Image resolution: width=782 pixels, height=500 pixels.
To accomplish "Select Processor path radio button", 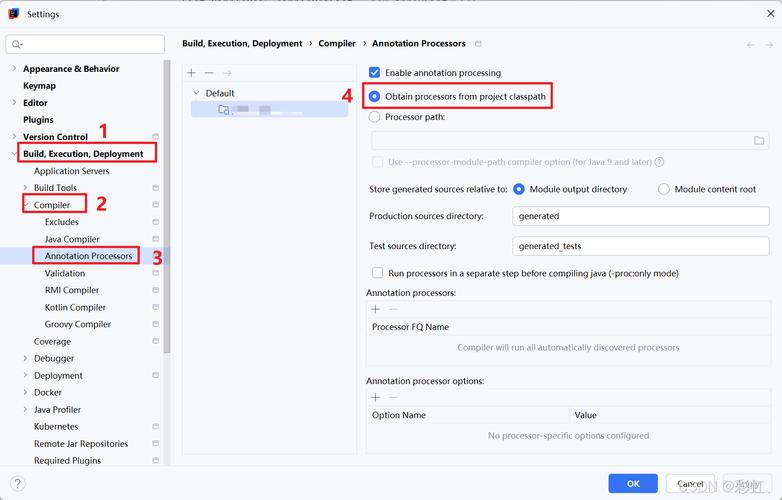I will [375, 117].
